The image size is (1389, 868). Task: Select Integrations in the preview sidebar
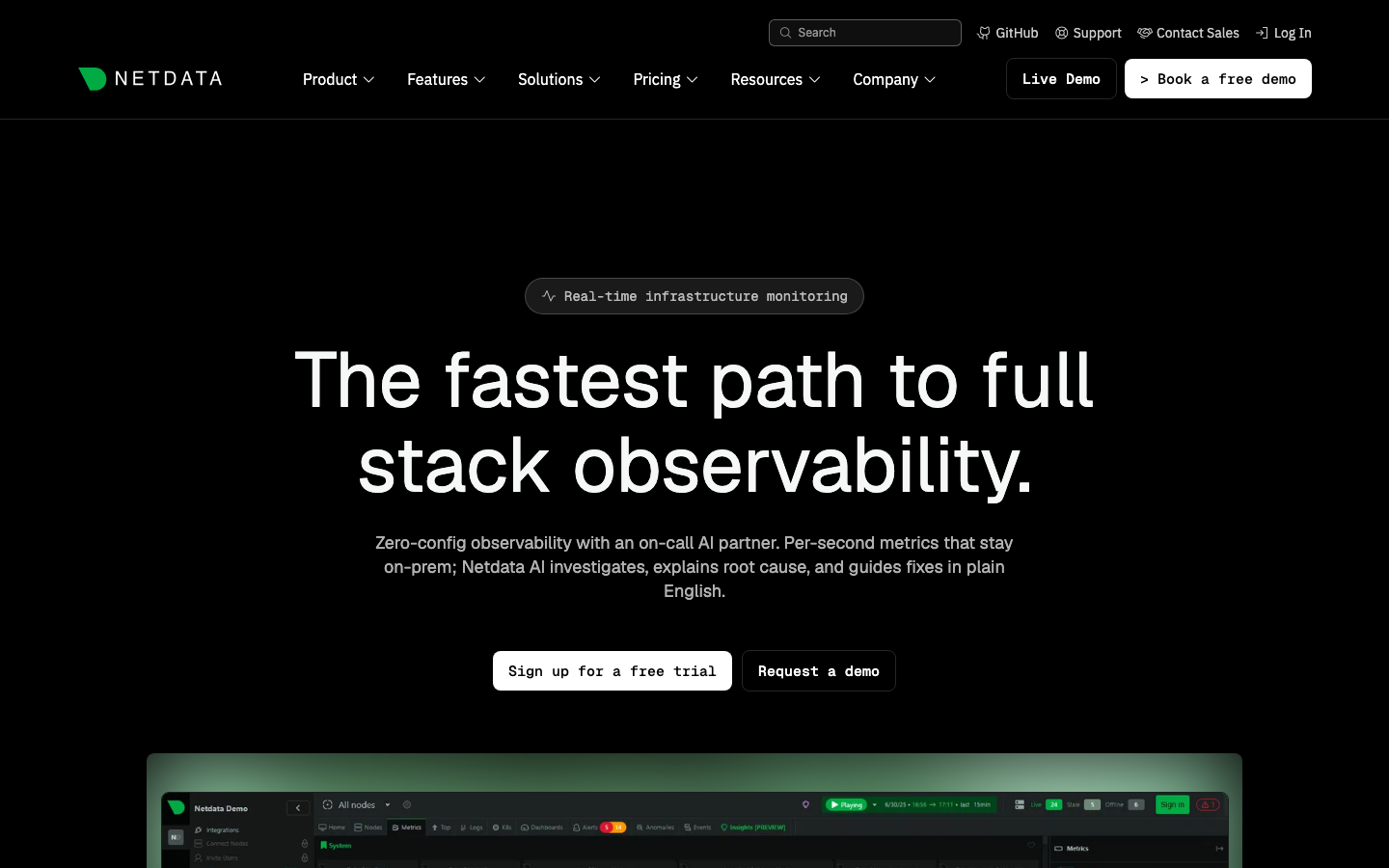[217, 829]
